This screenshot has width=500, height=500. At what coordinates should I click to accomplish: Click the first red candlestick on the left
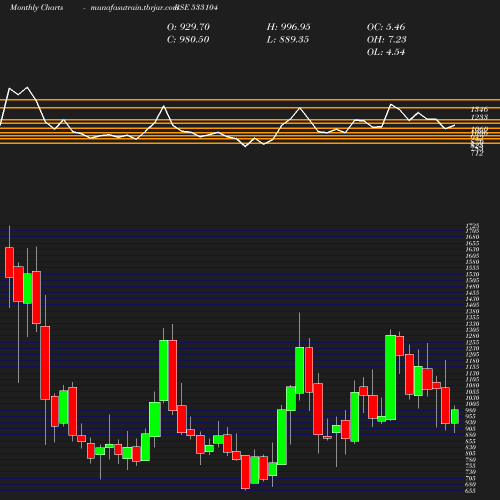(9, 262)
